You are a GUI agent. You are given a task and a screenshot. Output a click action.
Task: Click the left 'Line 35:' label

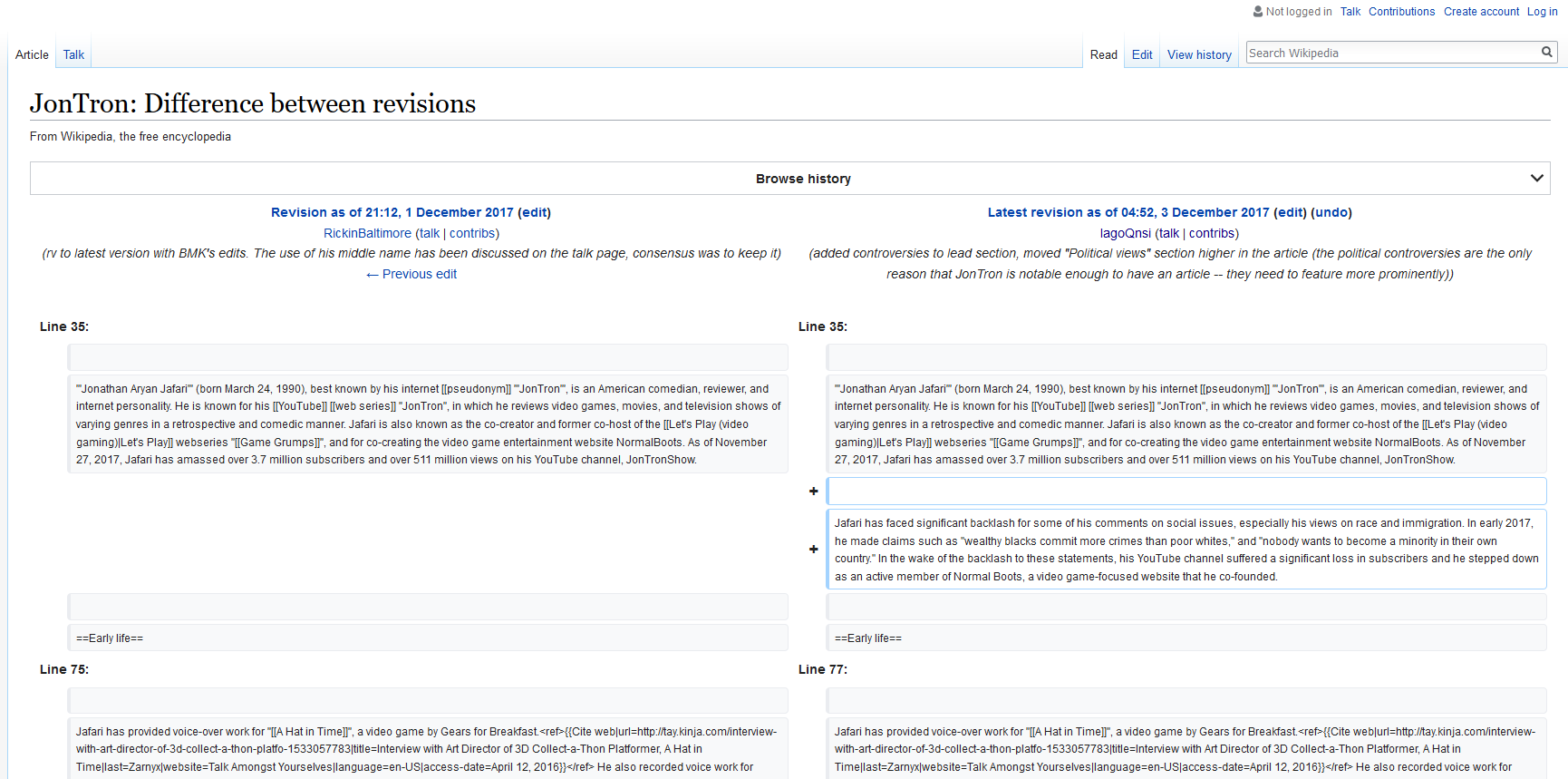point(64,326)
